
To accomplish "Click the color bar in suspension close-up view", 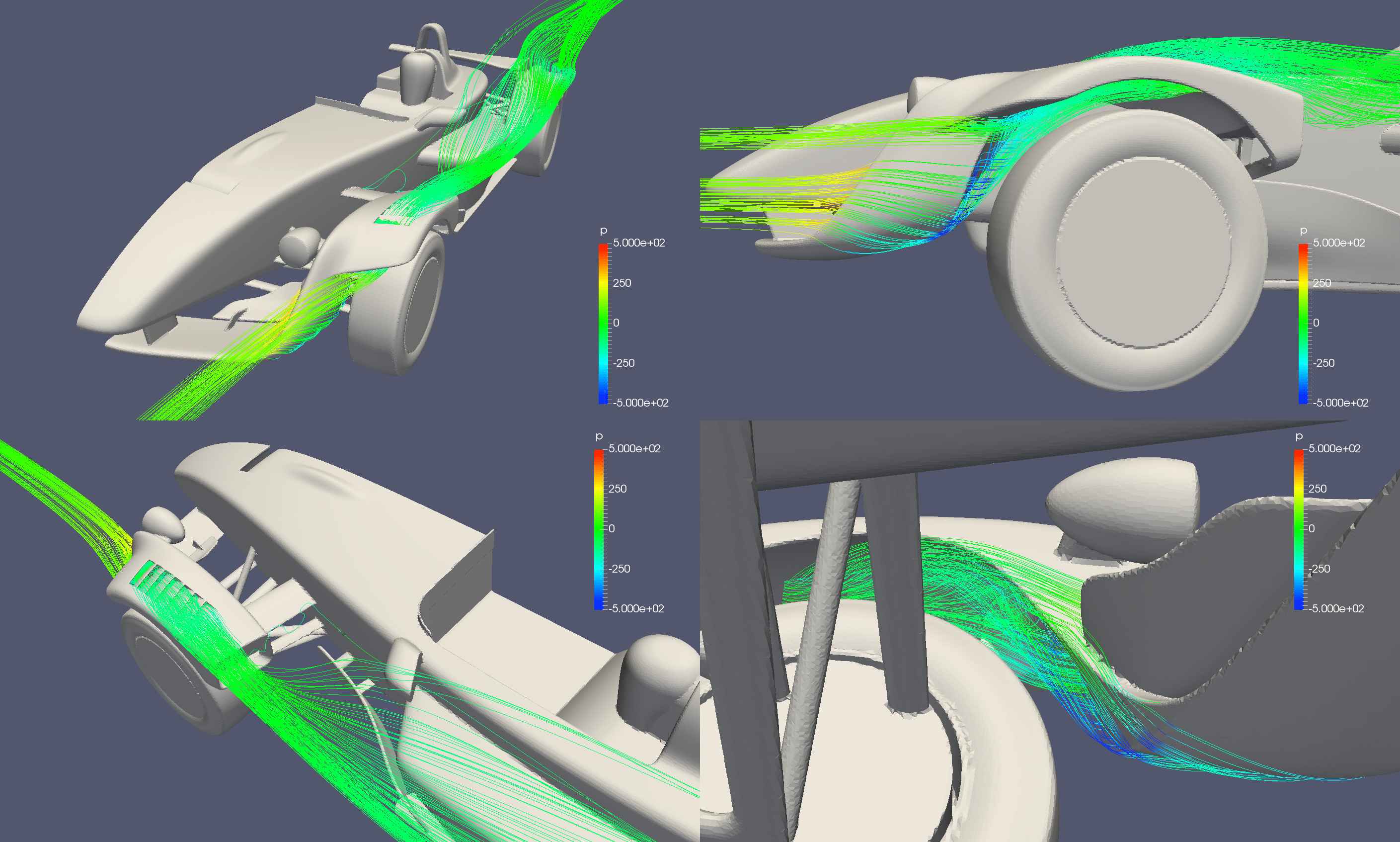I will click(x=1299, y=529).
